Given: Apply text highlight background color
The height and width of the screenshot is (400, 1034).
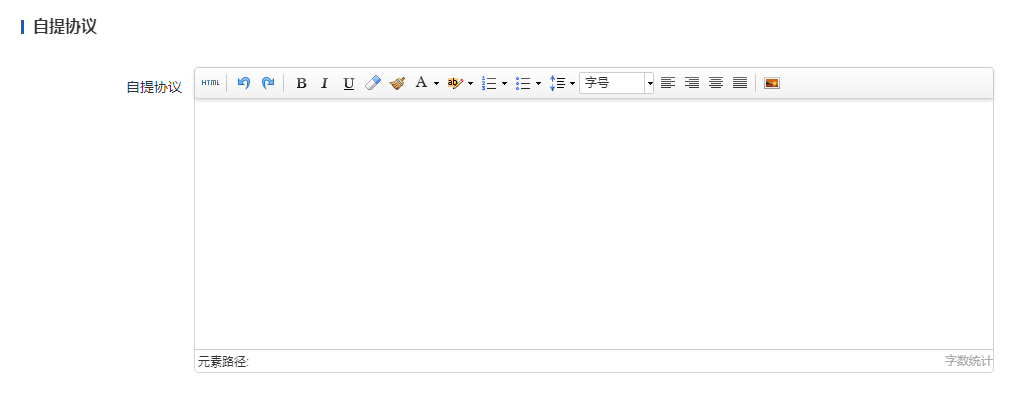Looking at the screenshot, I should coord(455,83).
